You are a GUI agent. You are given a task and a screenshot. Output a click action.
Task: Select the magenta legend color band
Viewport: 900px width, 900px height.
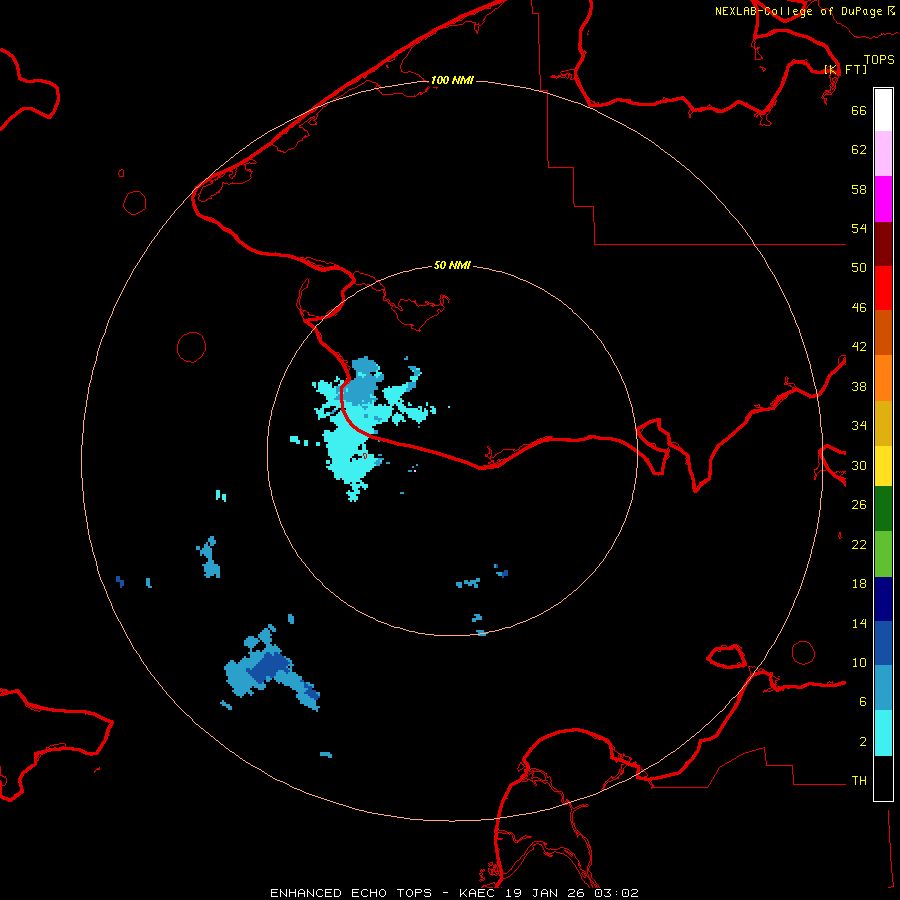883,199
